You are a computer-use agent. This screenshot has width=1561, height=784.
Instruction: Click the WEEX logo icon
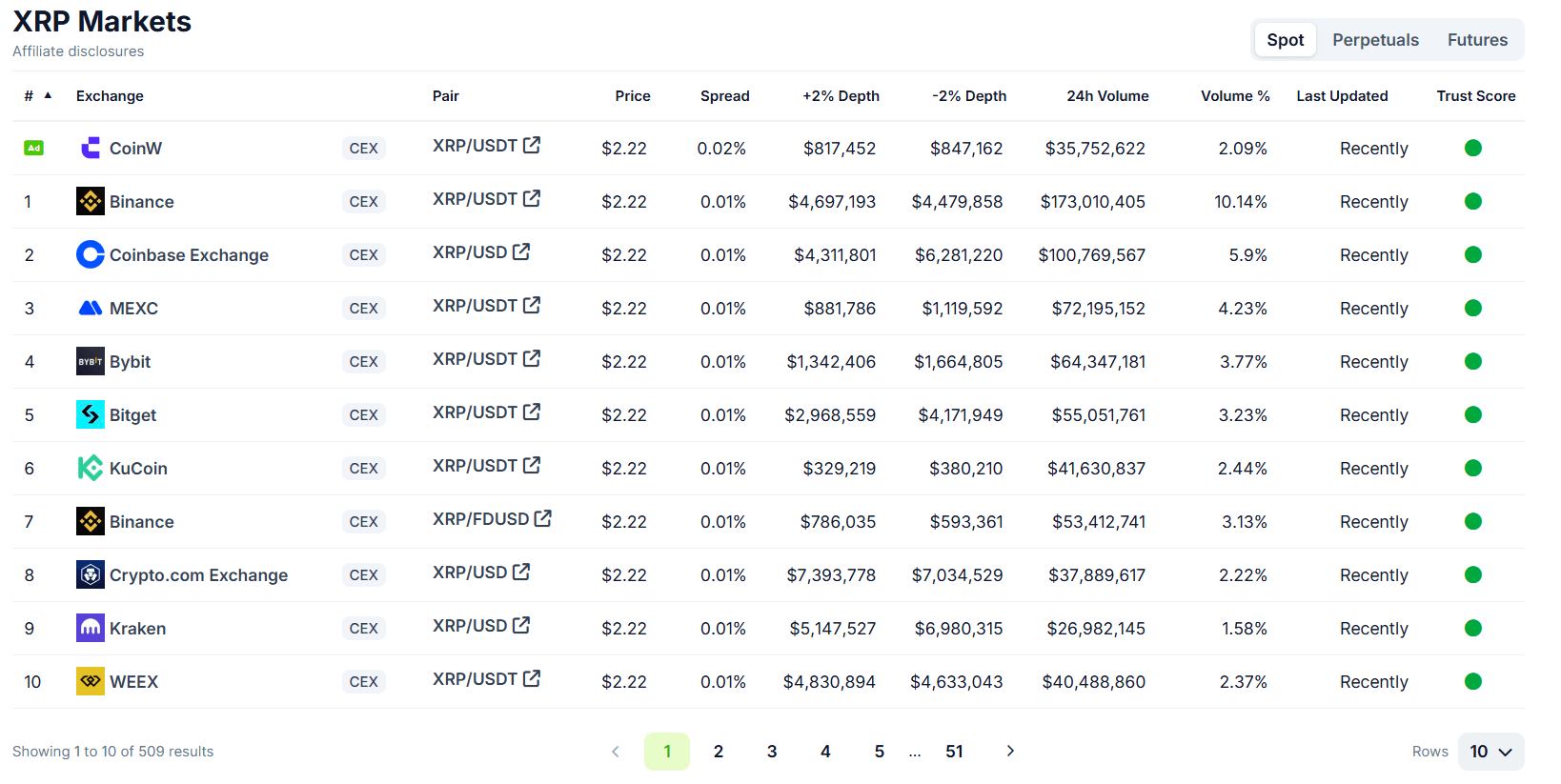[91, 681]
